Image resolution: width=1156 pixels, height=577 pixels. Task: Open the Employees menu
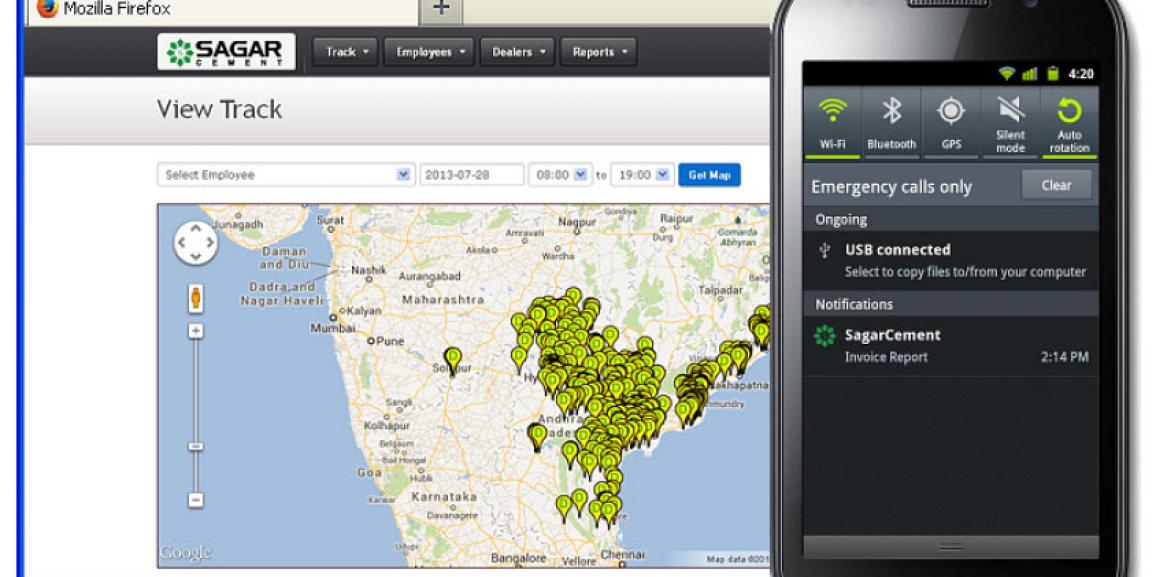tap(431, 52)
